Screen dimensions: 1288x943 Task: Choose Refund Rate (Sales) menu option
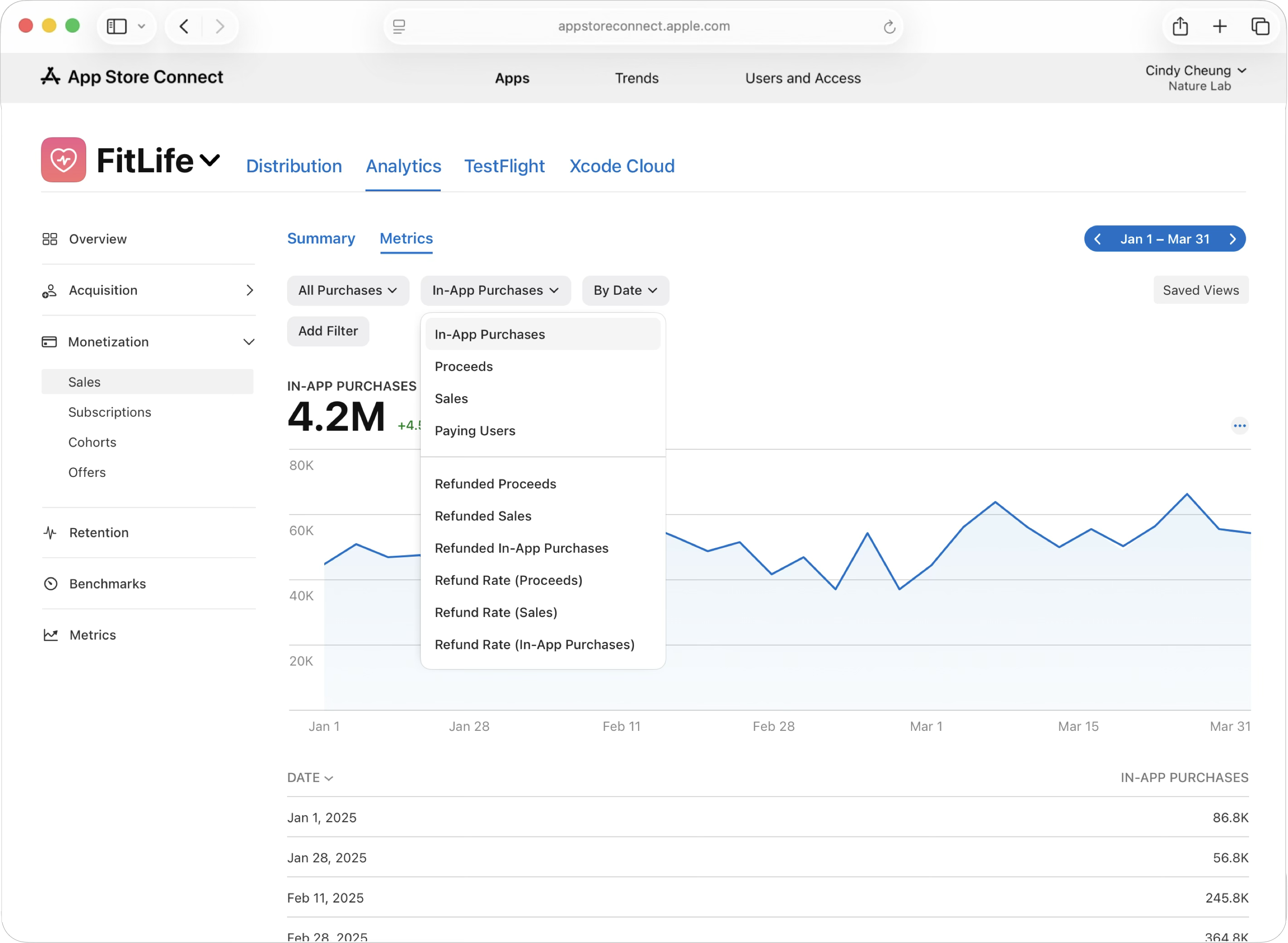(496, 612)
